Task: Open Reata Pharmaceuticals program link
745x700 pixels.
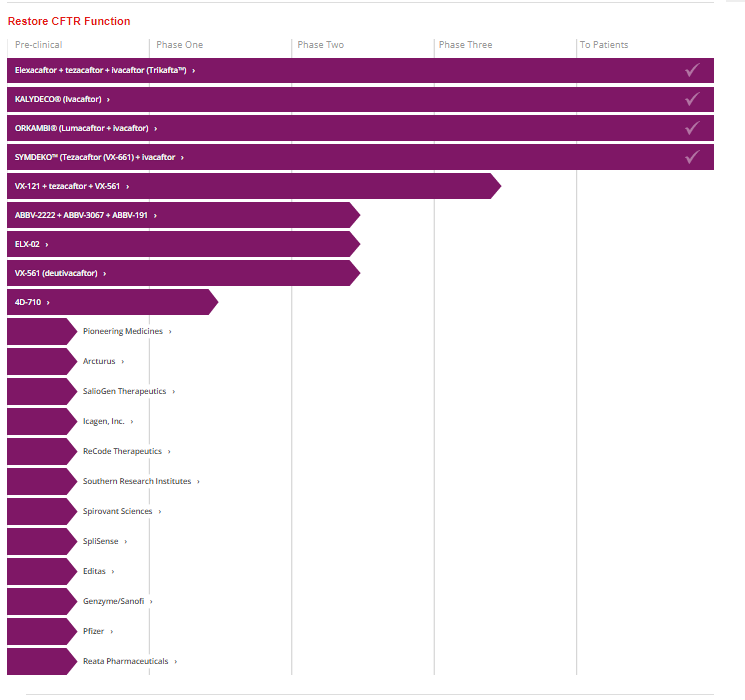Action: [125, 661]
